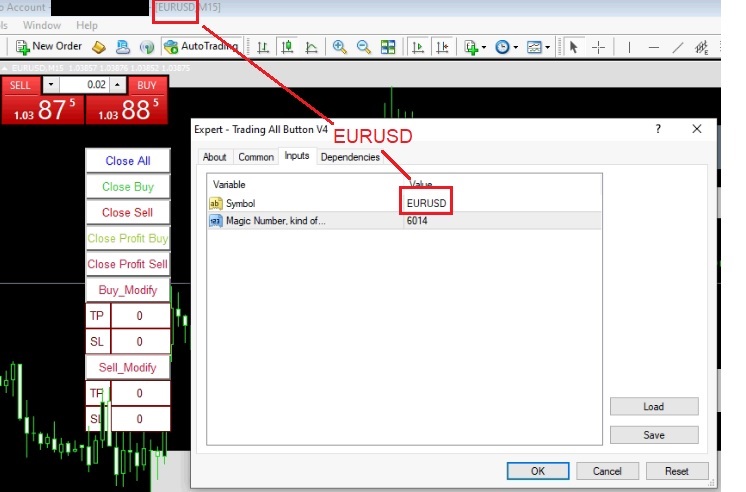The image size is (746, 492).
Task: Select the arrow cursor tool
Action: click(x=573, y=47)
